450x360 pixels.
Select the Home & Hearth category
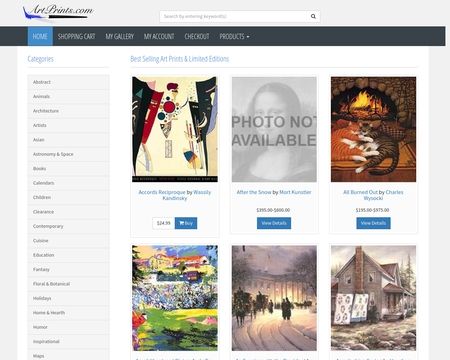(68, 313)
